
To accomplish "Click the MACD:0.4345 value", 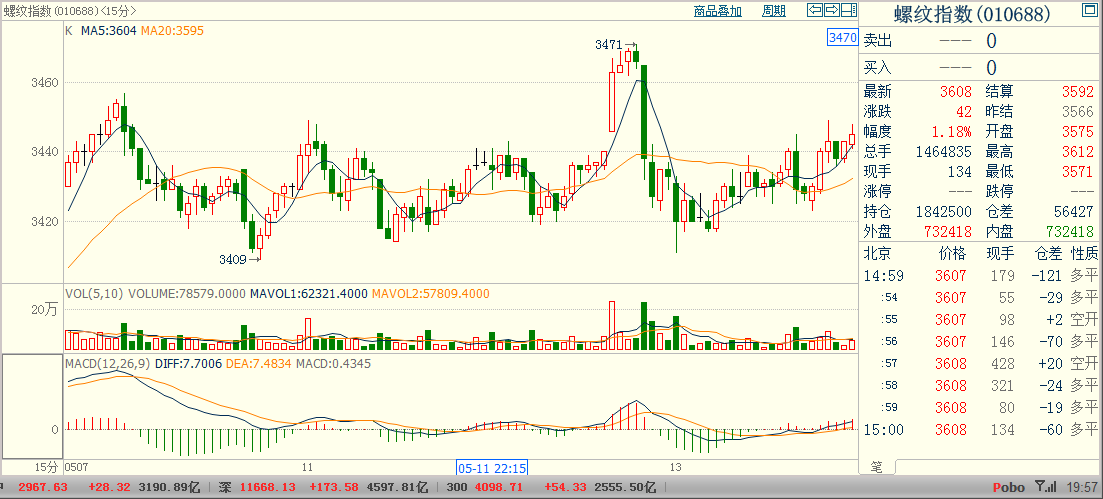I will [333, 364].
